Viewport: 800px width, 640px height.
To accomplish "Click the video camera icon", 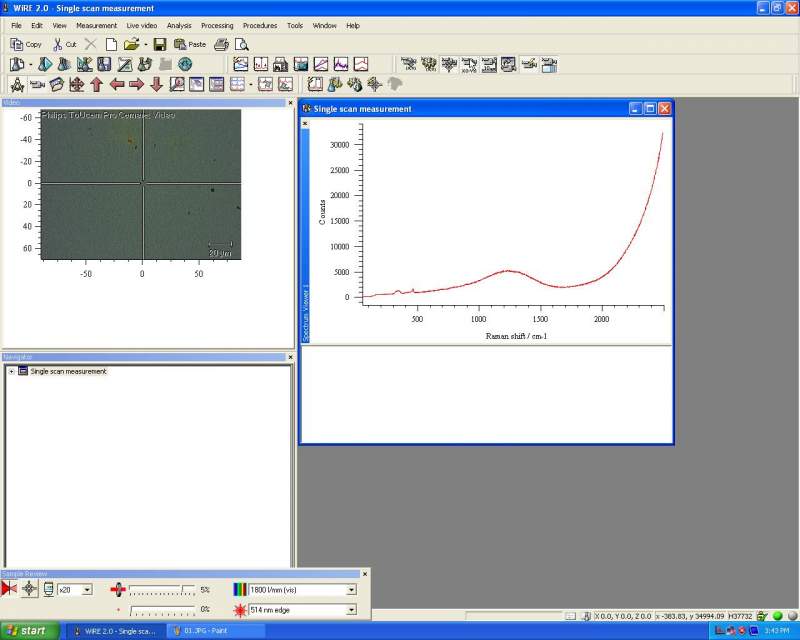I will point(37,84).
